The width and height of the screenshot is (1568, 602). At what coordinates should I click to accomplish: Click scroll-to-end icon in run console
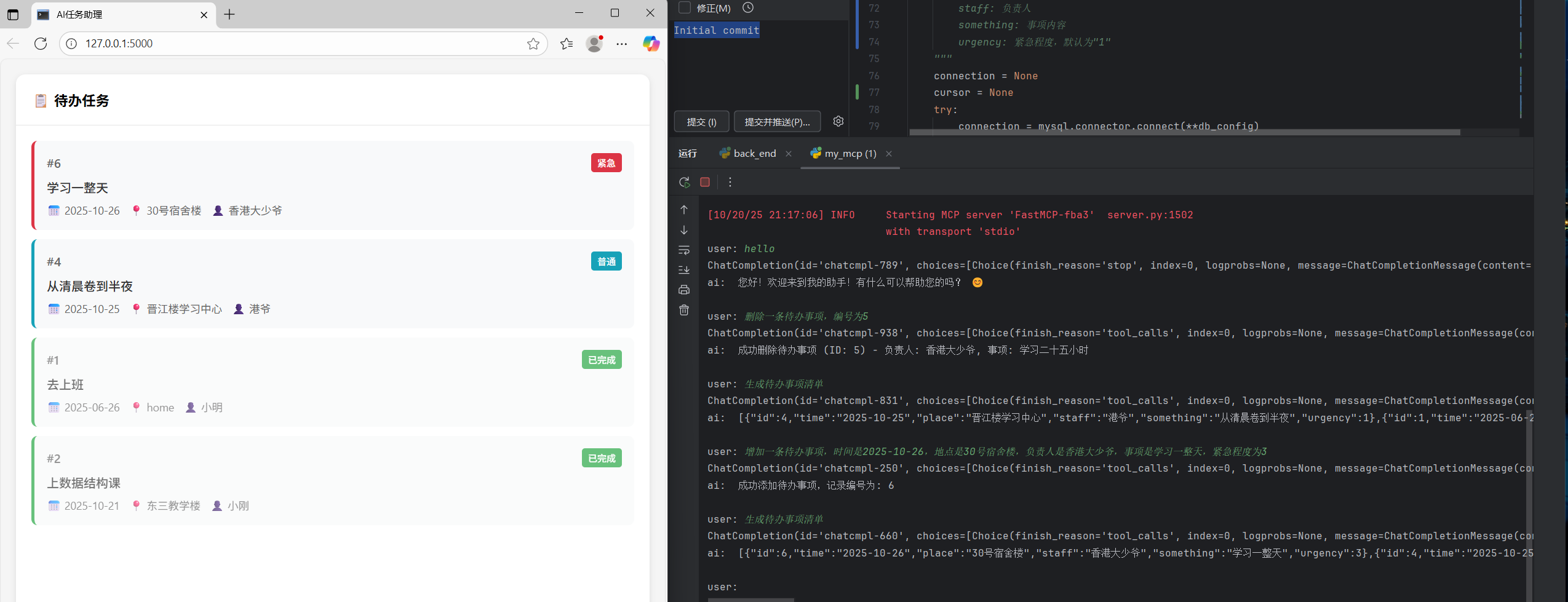pos(684,270)
